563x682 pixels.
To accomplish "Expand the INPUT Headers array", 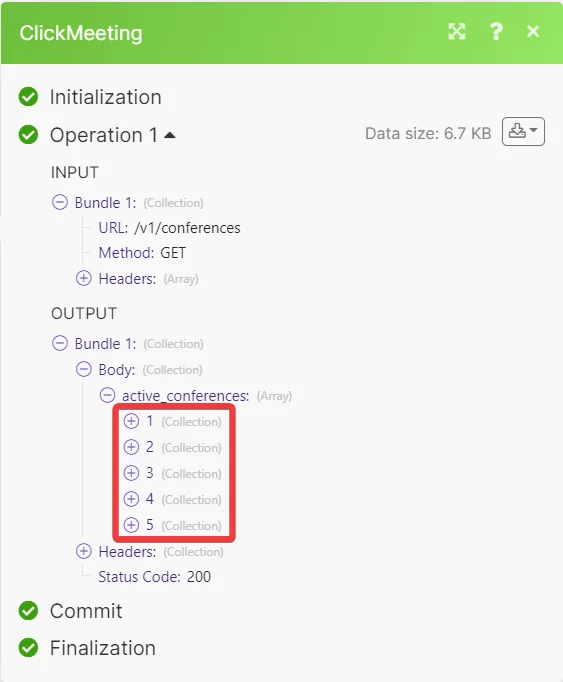I will coord(84,278).
